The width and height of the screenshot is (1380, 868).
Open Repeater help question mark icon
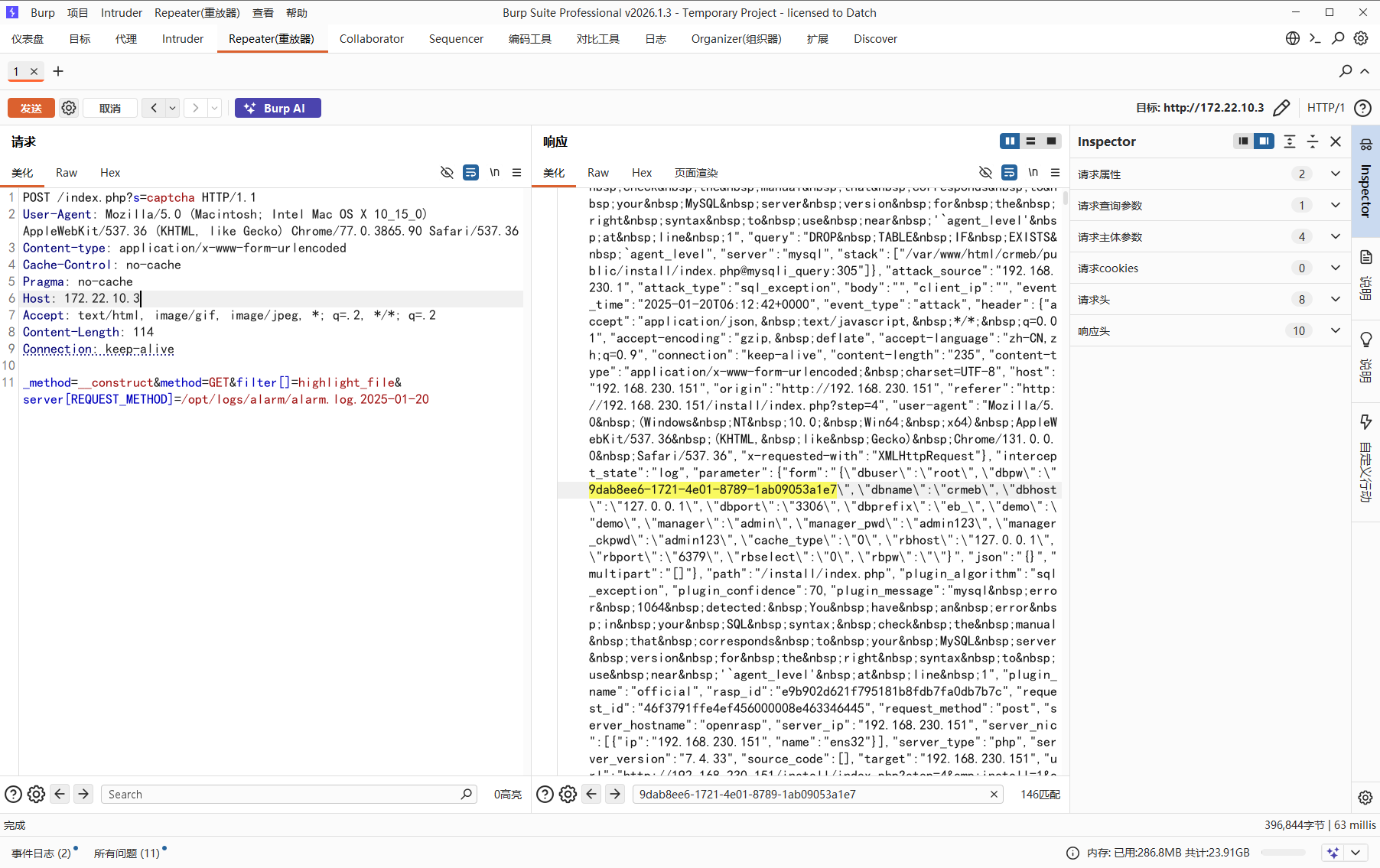(1362, 108)
